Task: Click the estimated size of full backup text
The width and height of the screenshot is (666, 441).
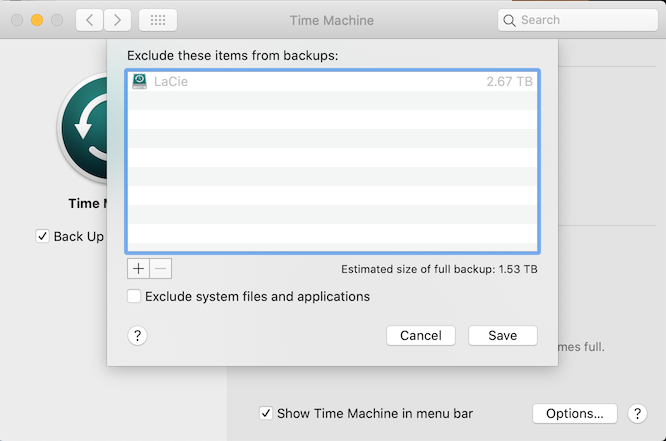Action: pos(439,269)
